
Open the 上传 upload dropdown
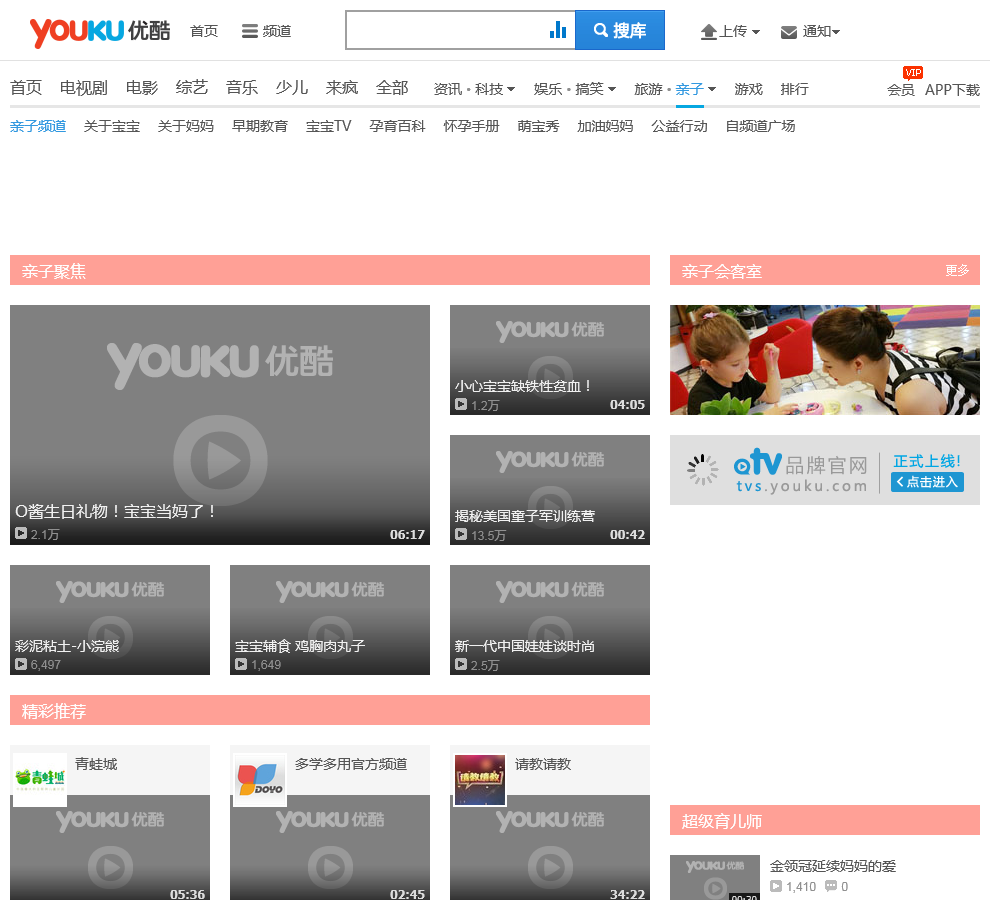(x=730, y=31)
